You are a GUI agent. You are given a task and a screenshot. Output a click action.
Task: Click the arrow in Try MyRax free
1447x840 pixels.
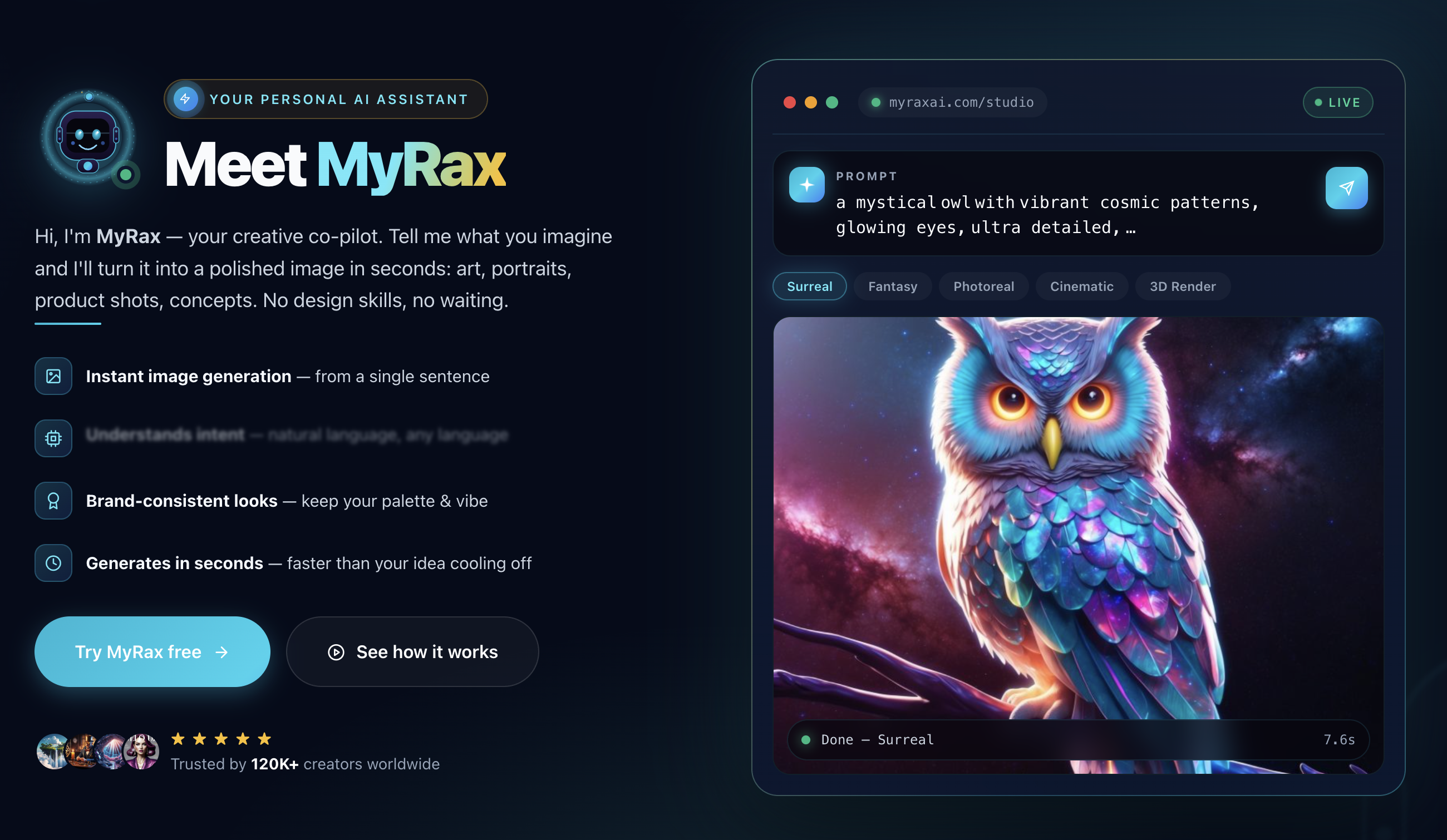(222, 653)
